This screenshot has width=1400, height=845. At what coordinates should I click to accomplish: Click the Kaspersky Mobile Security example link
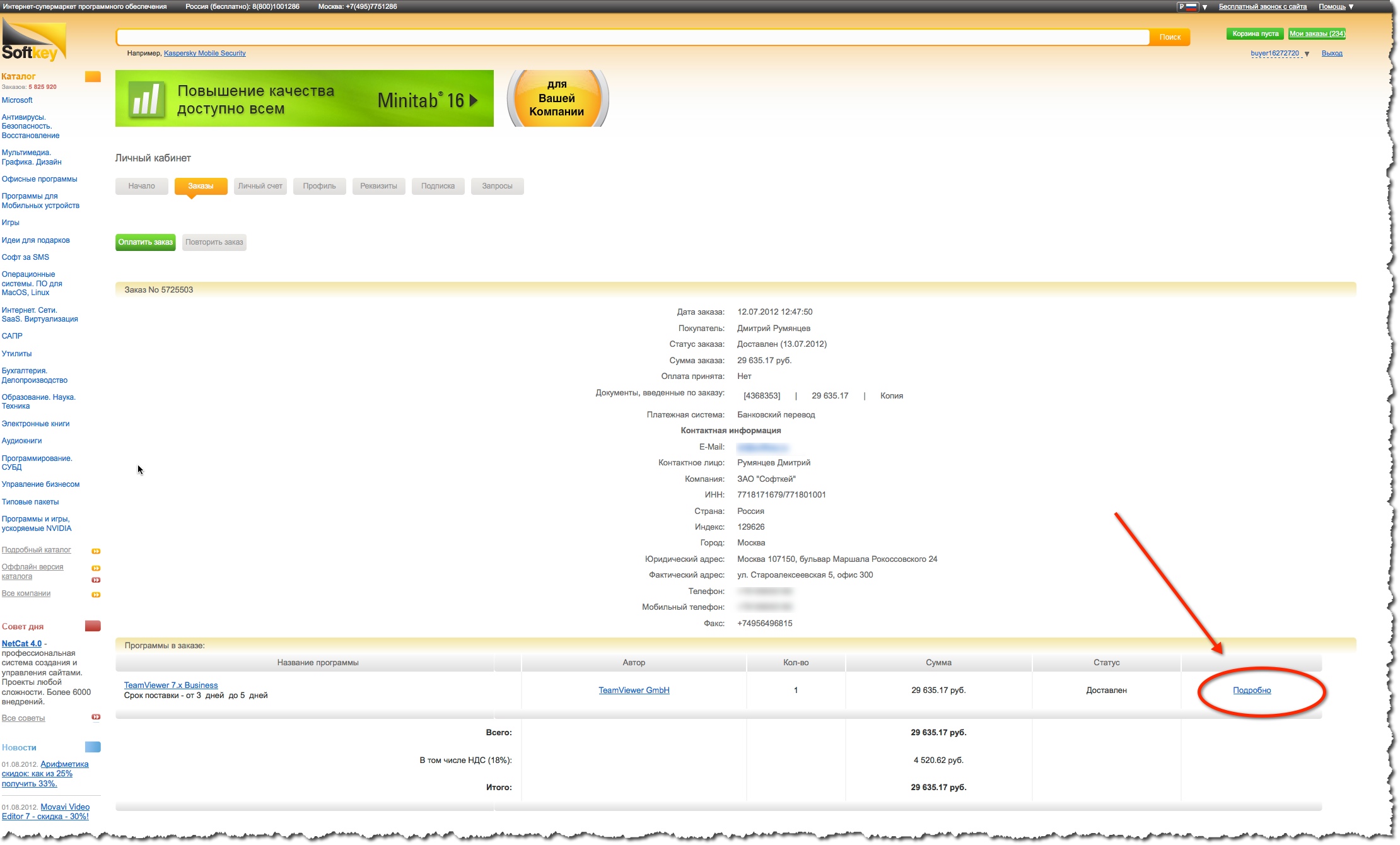click(x=204, y=54)
